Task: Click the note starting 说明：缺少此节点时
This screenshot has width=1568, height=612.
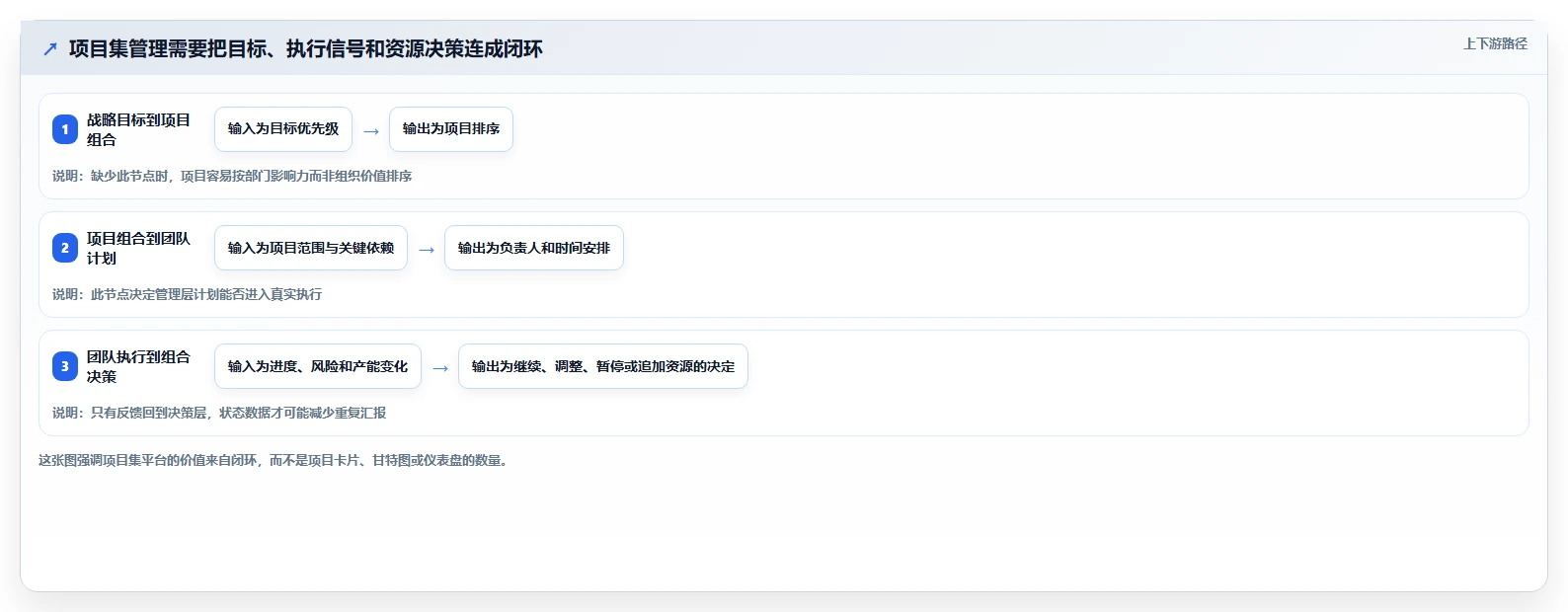Action: (x=232, y=176)
